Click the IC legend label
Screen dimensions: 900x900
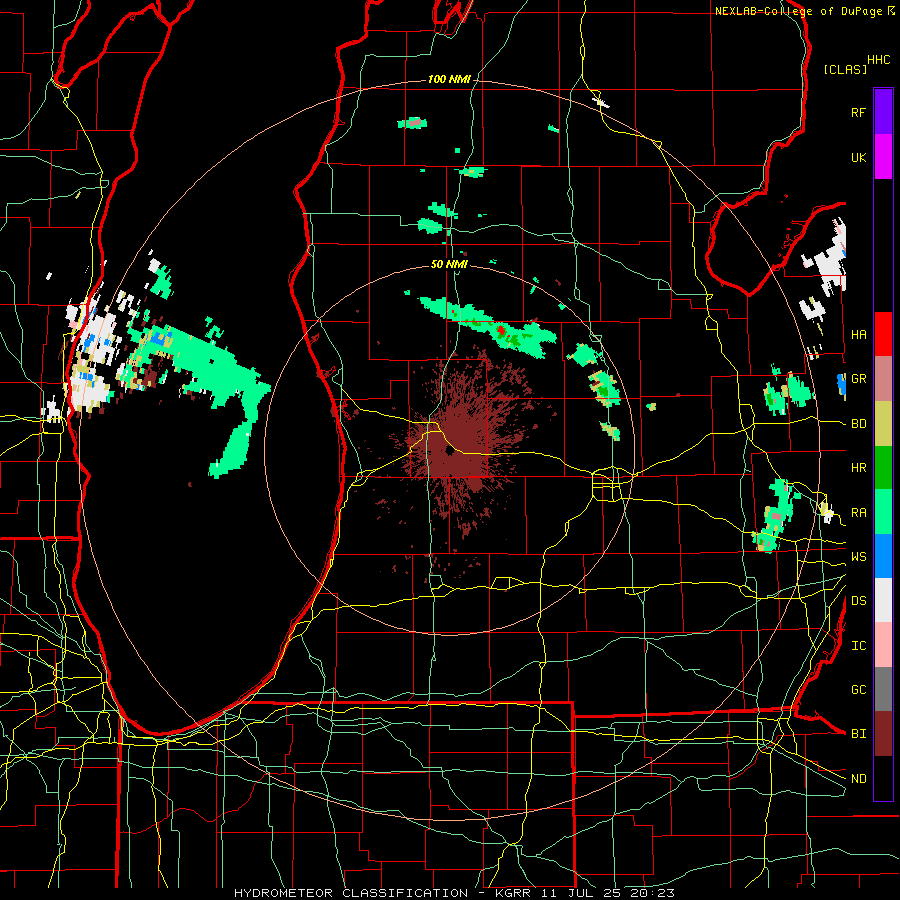[x=858, y=646]
